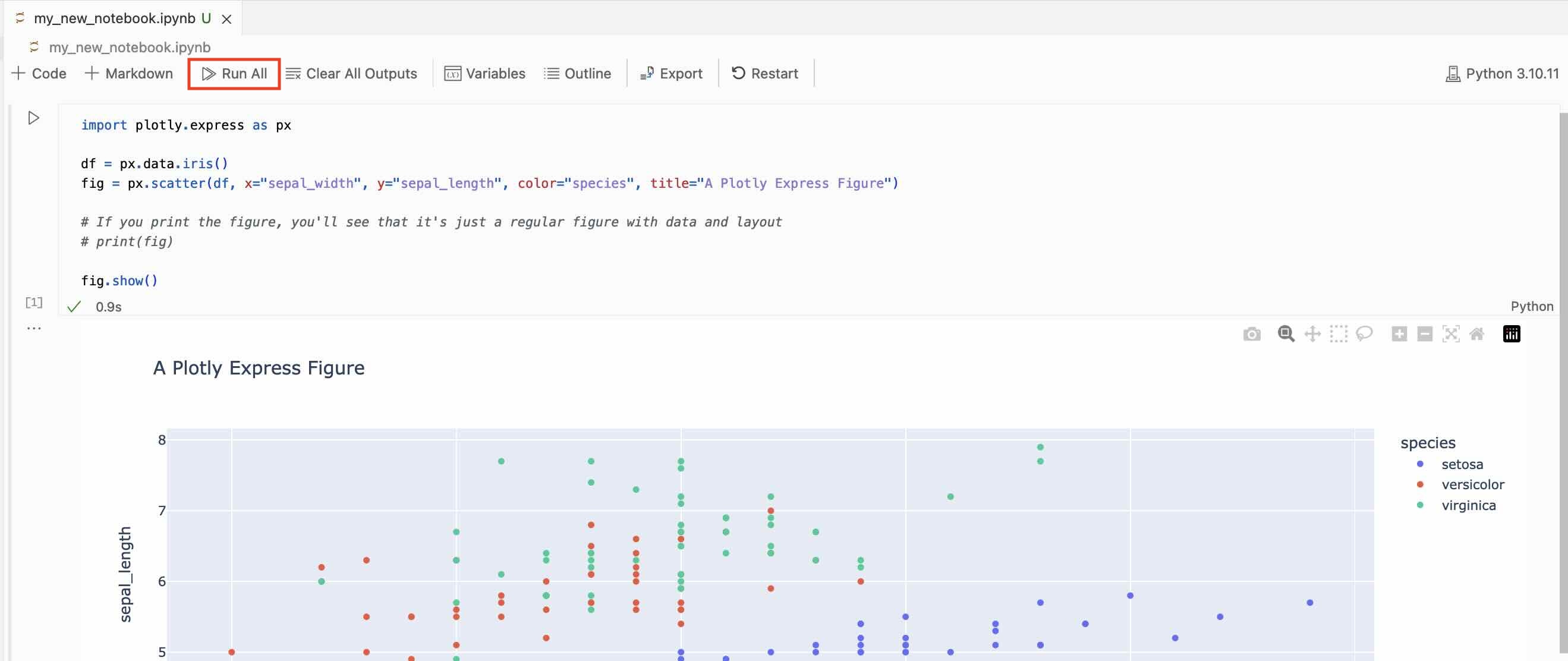Select the Plotly zoom tool
The width and height of the screenshot is (1568, 661).
(x=1286, y=334)
